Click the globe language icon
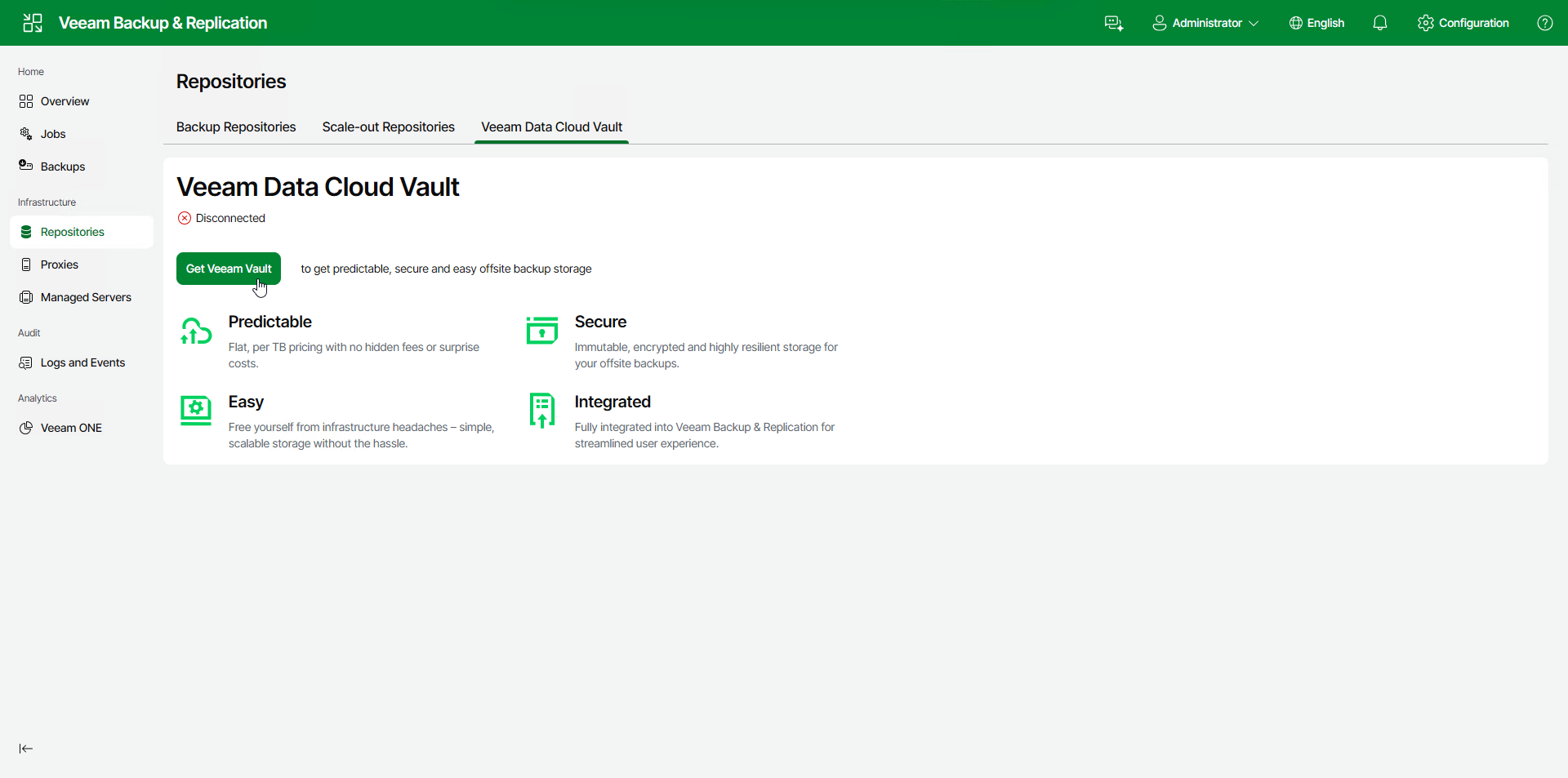 (1296, 23)
